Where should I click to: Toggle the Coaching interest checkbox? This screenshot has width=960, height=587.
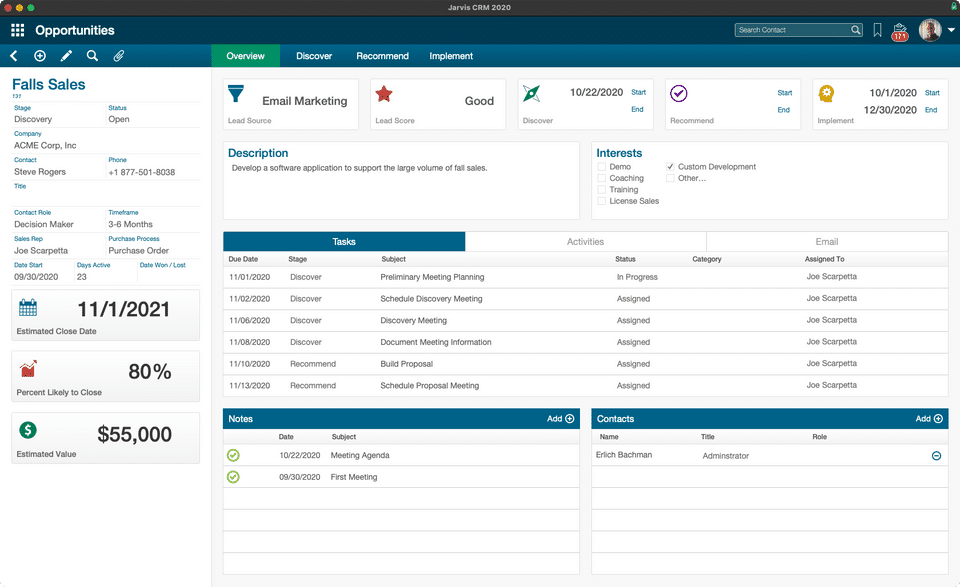pos(602,178)
